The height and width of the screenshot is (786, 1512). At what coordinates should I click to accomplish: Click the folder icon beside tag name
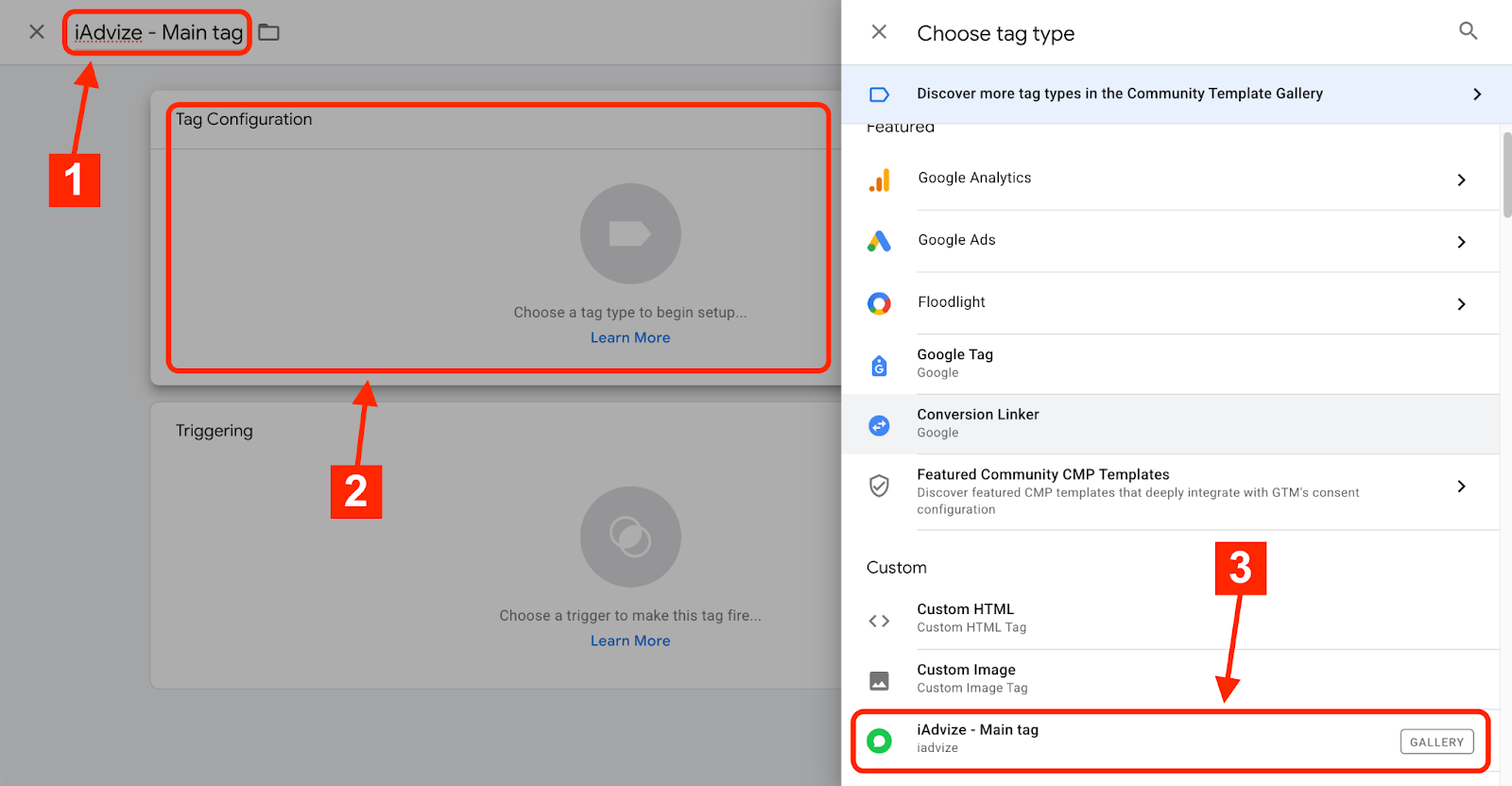click(269, 33)
